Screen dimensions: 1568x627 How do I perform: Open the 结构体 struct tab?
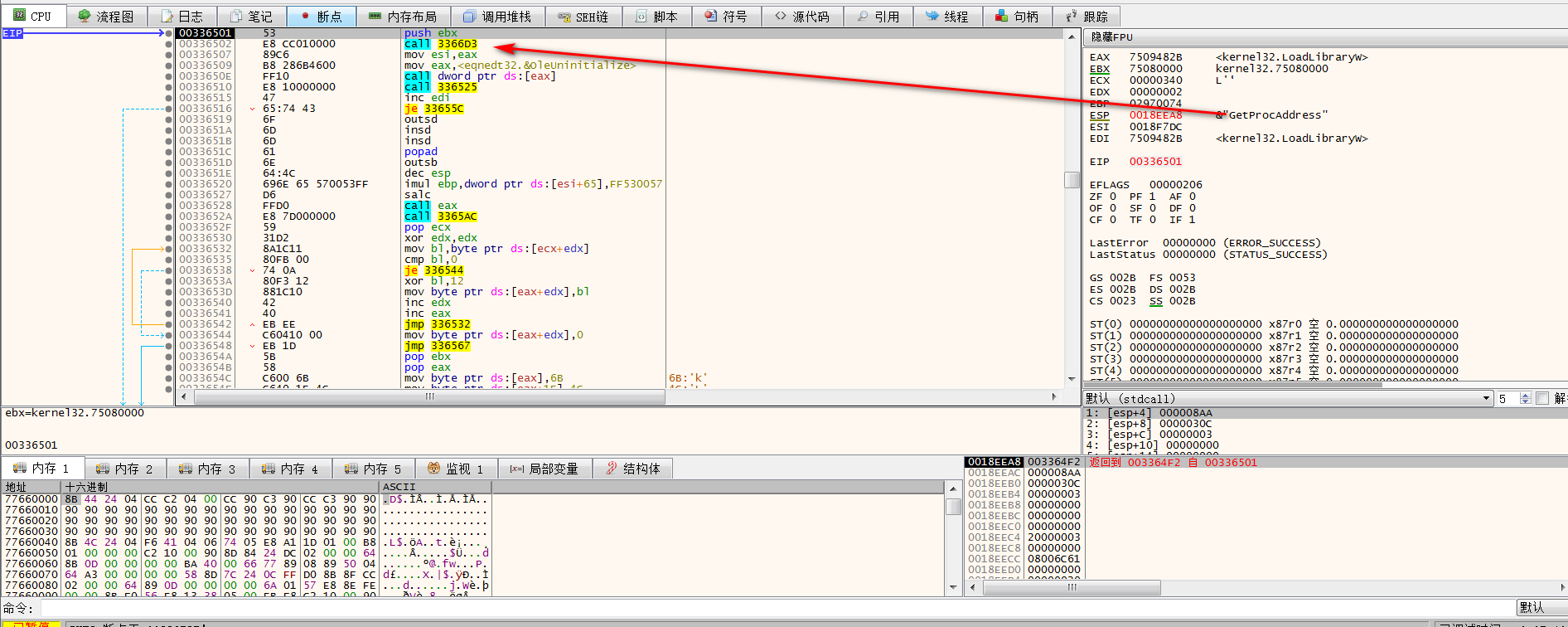click(x=632, y=469)
